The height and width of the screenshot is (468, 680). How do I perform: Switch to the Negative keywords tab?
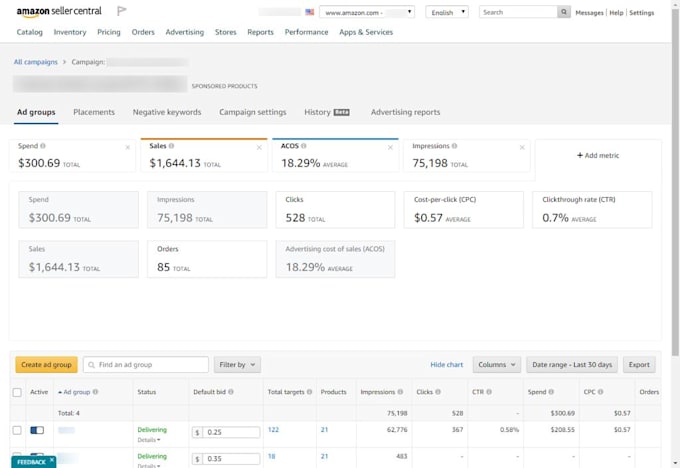coord(167,112)
